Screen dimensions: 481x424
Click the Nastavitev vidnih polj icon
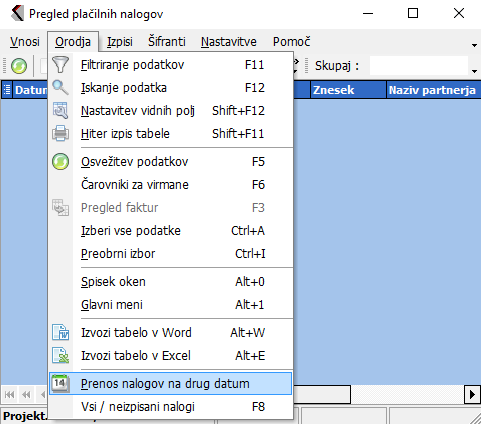coord(60,111)
